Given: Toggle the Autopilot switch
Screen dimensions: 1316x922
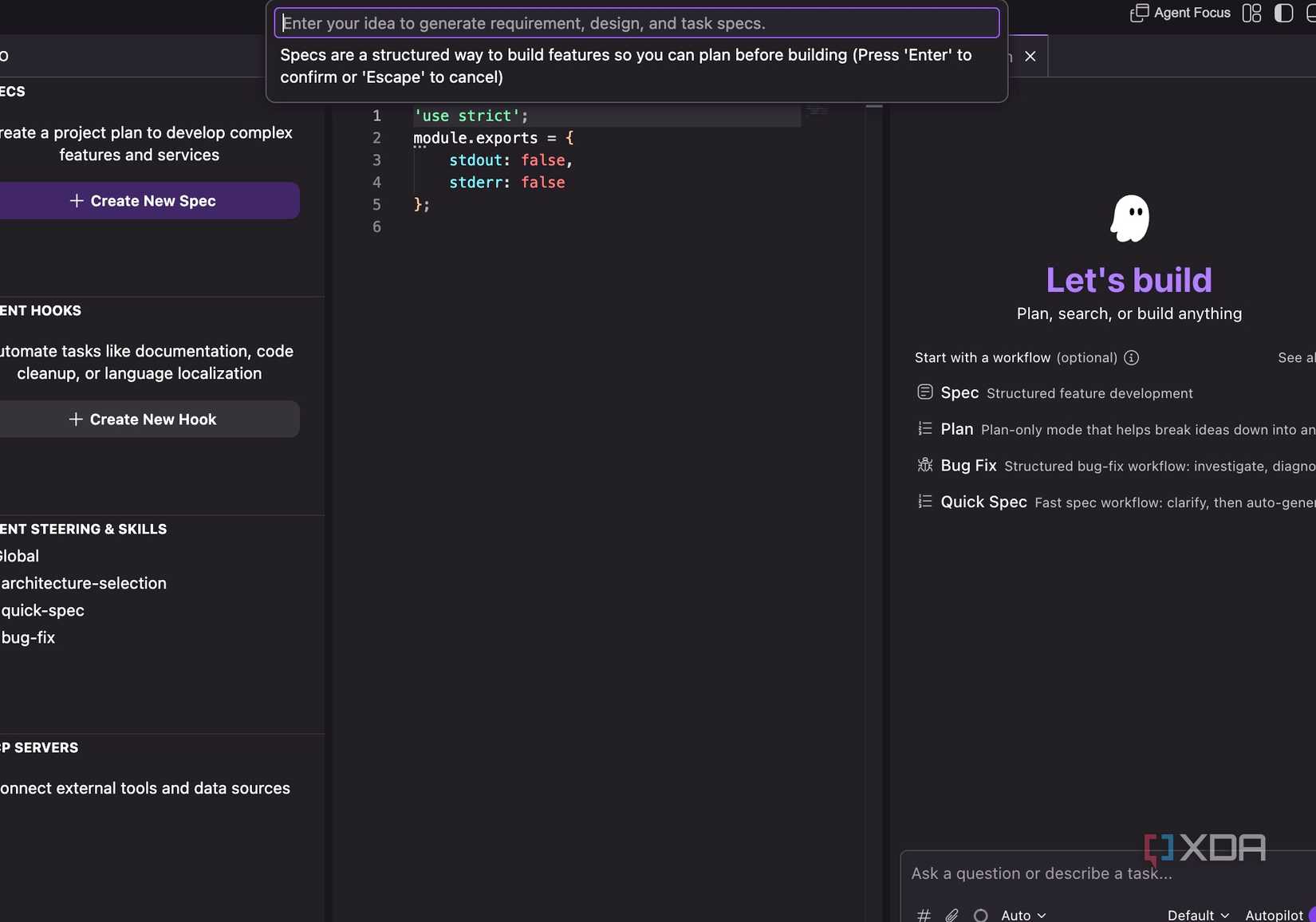Looking at the screenshot, I should coord(1311,915).
